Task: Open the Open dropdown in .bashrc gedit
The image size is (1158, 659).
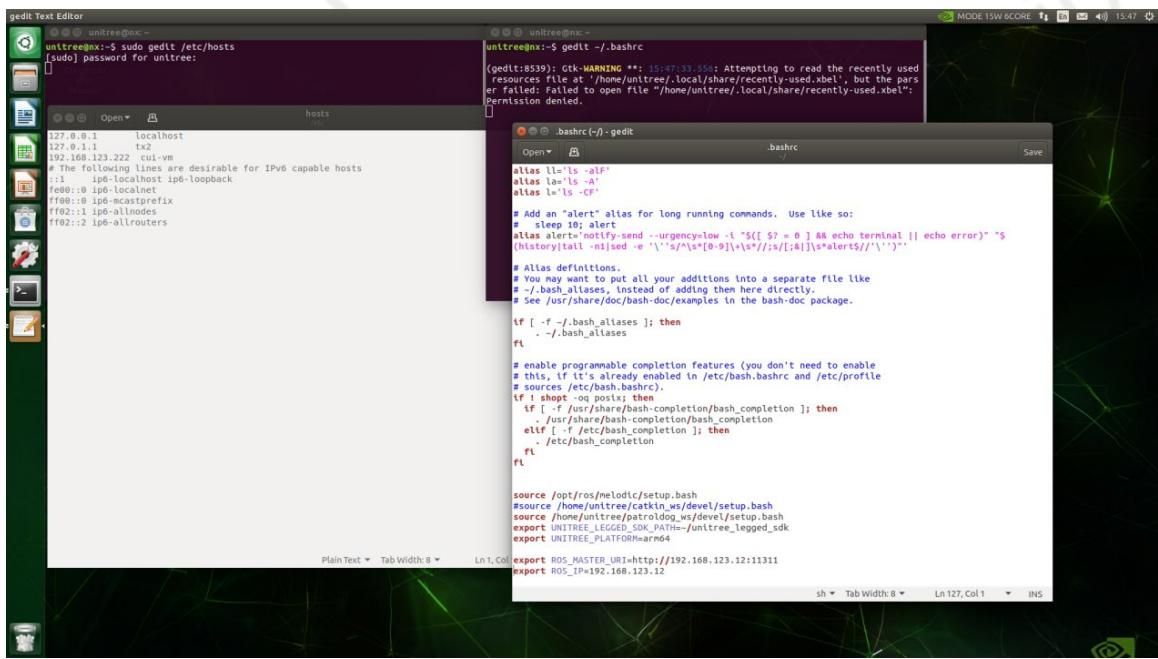Action: (537, 152)
